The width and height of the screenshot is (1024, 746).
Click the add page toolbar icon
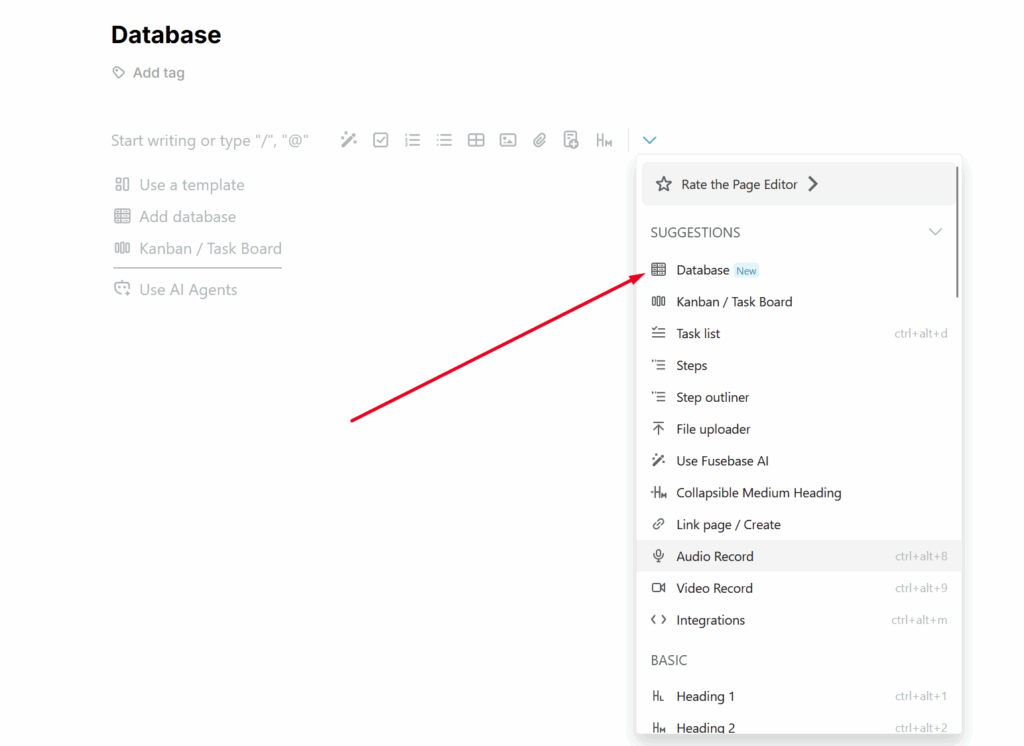pos(571,140)
